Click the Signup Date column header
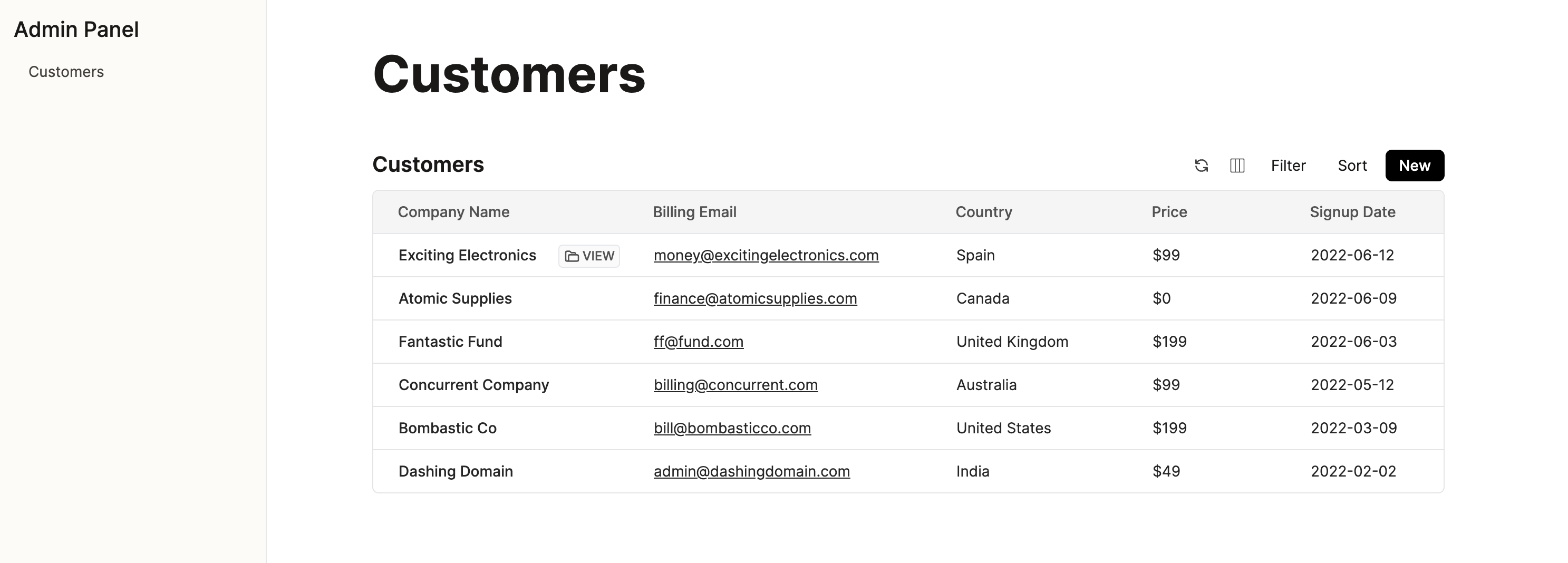 point(1352,212)
